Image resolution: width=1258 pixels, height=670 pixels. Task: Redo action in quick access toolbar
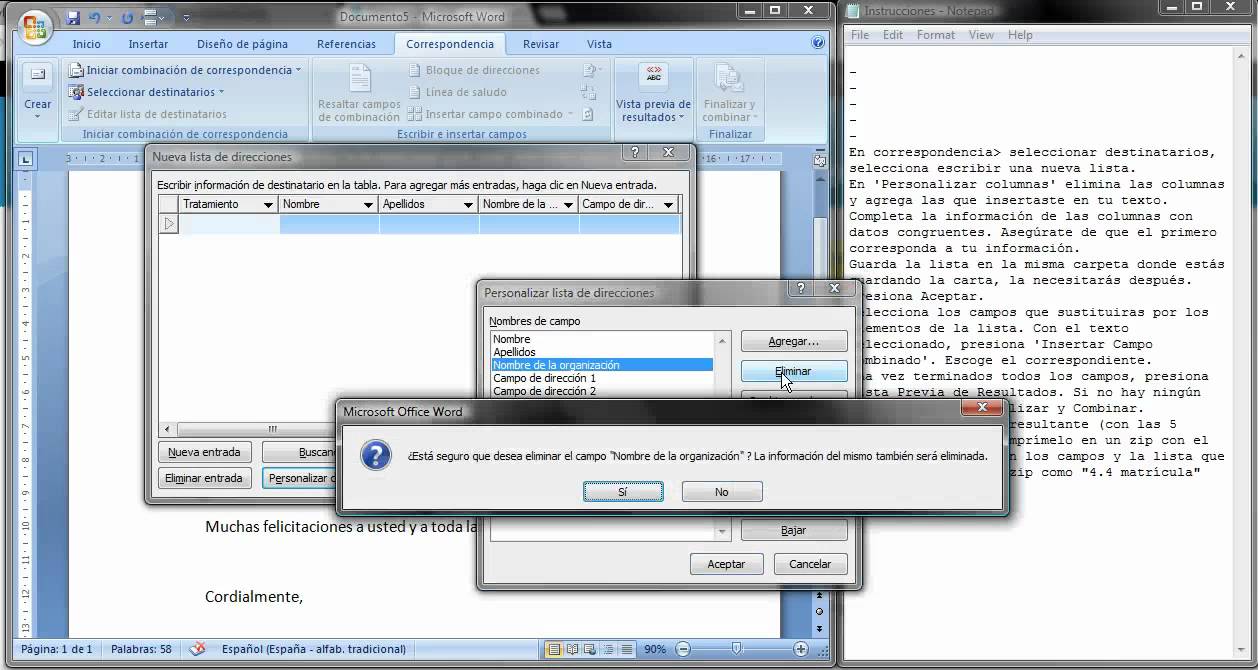click(128, 18)
